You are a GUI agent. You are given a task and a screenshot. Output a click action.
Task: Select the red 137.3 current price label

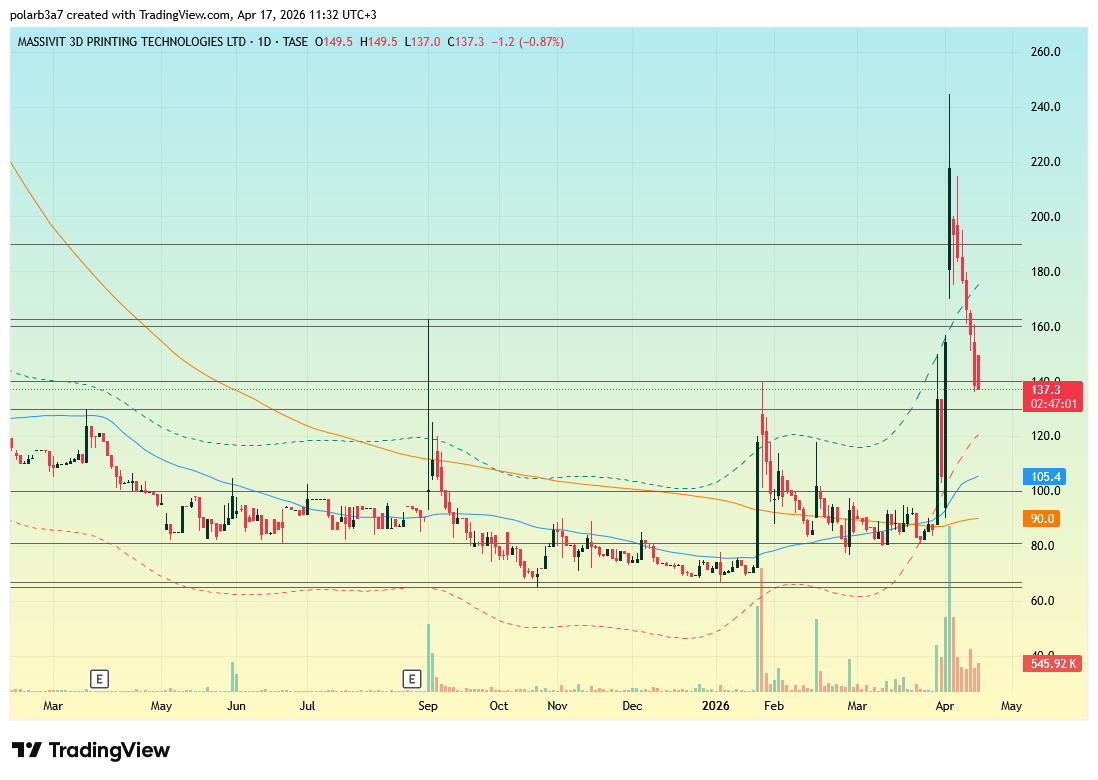[x=1052, y=389]
